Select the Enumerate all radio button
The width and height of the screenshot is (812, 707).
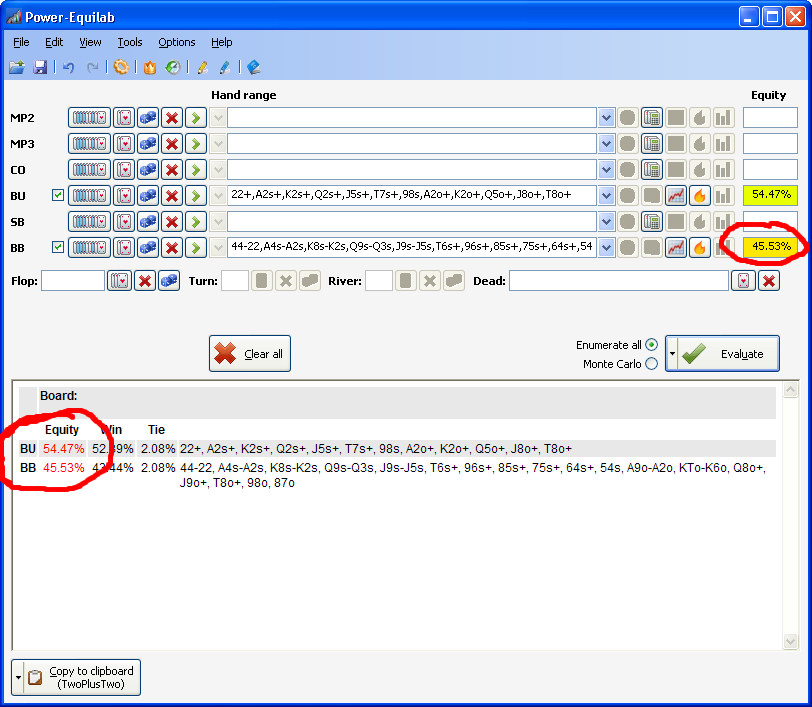[651, 345]
